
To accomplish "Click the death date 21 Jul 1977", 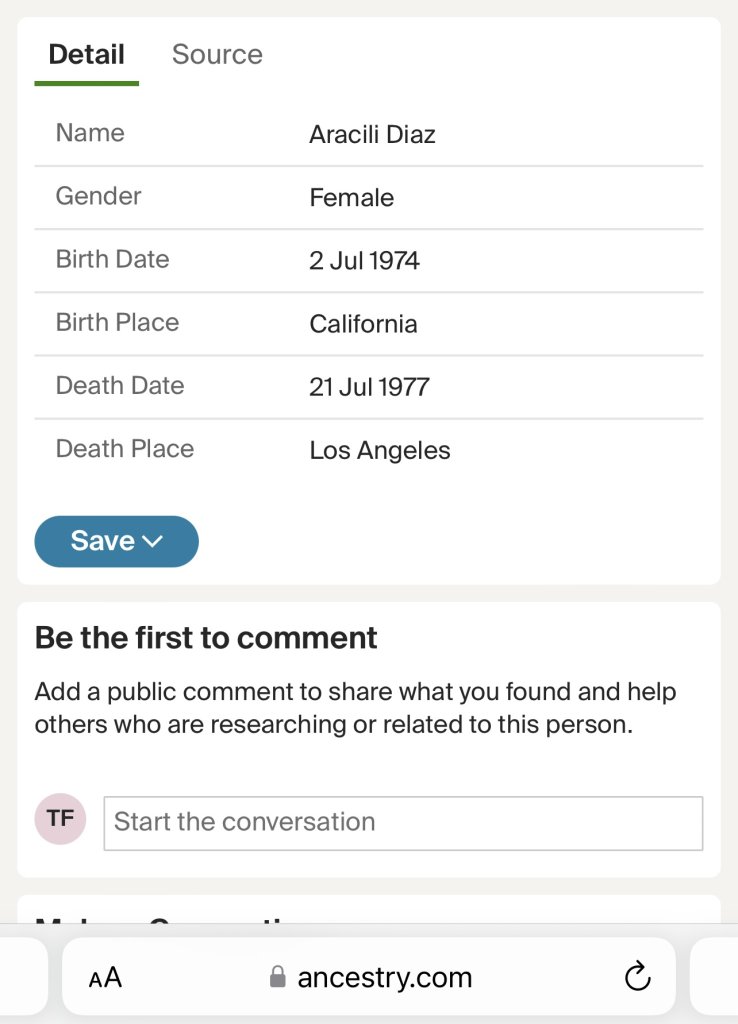I will (369, 387).
